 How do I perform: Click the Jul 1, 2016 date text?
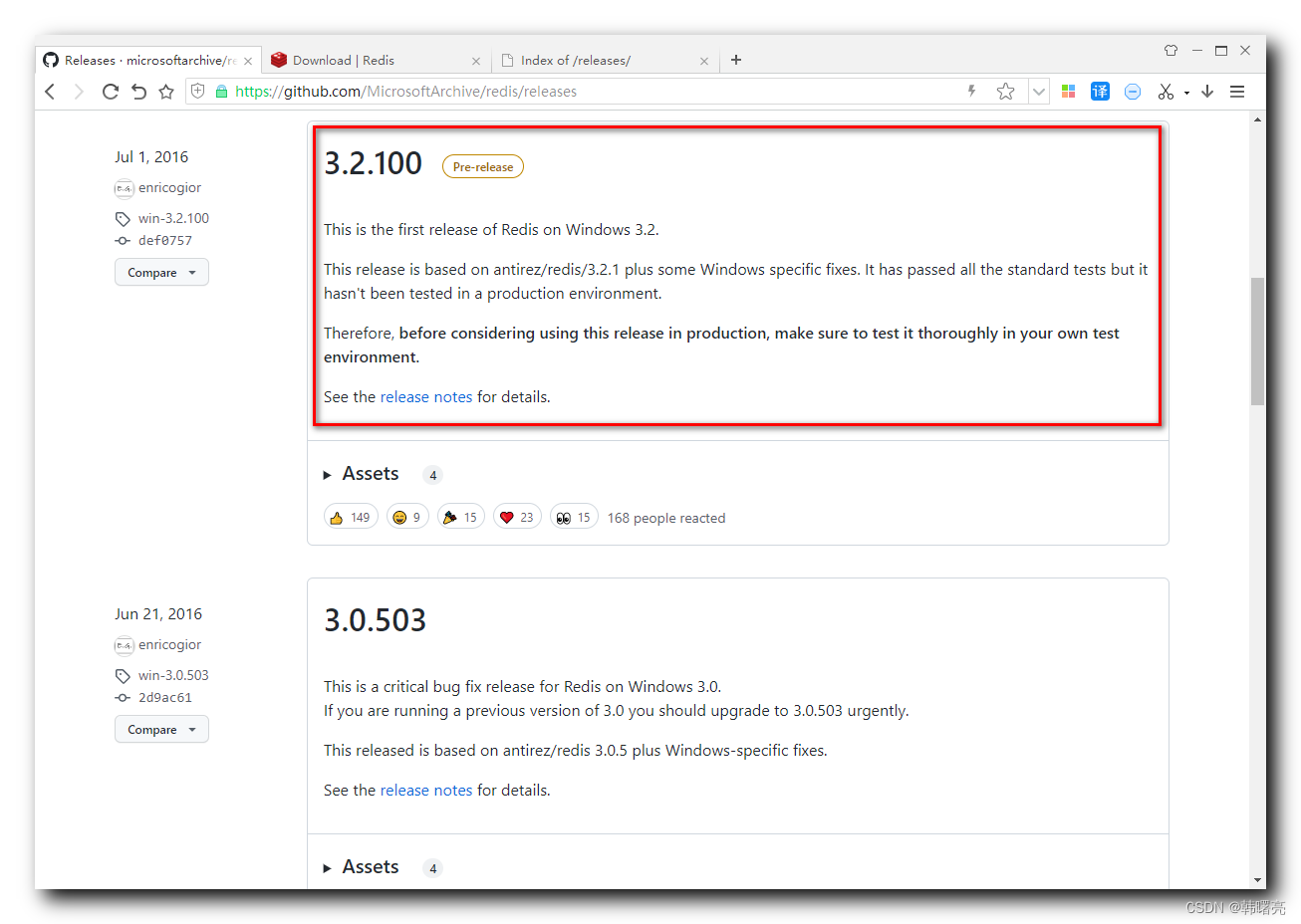click(151, 156)
